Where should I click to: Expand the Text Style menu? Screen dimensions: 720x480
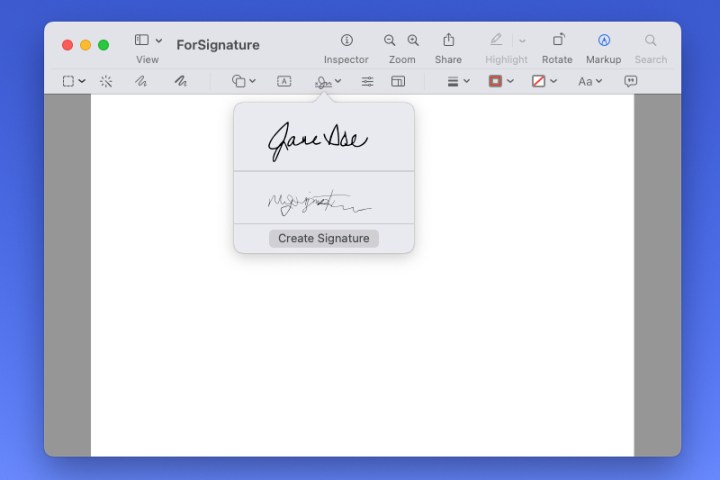pyautogui.click(x=589, y=81)
